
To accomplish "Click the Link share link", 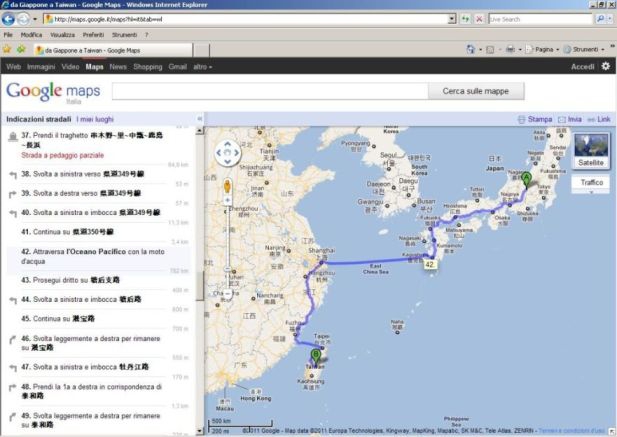I will (x=599, y=119).
